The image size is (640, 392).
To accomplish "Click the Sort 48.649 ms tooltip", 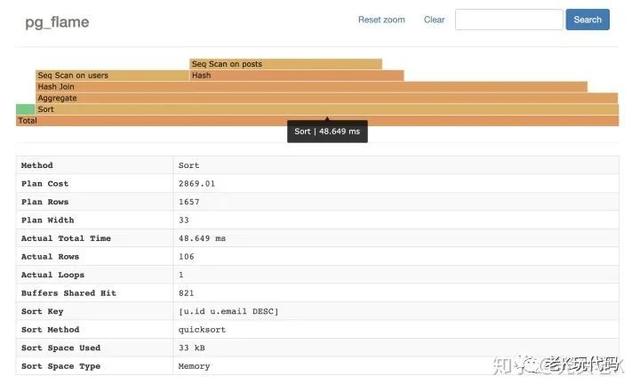I will 327,131.
